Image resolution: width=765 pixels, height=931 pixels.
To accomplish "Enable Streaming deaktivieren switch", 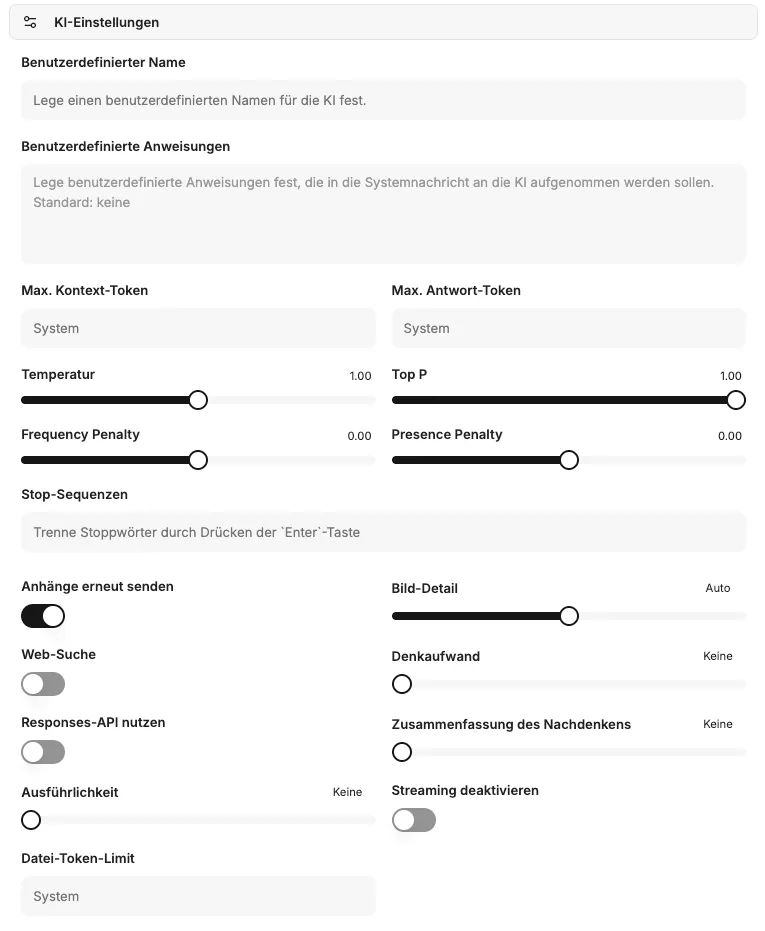I will point(414,820).
